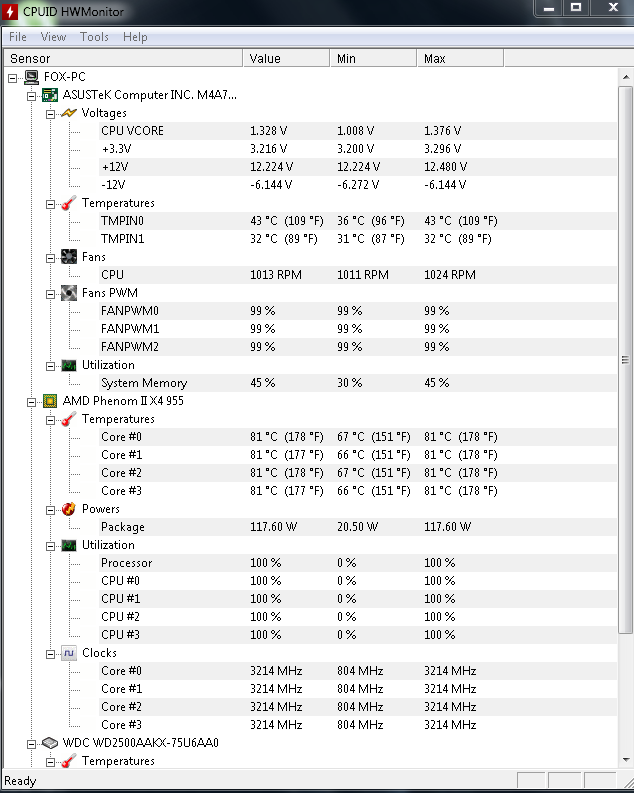Click the Powers flame icon
This screenshot has height=793, width=634.
tap(69, 509)
